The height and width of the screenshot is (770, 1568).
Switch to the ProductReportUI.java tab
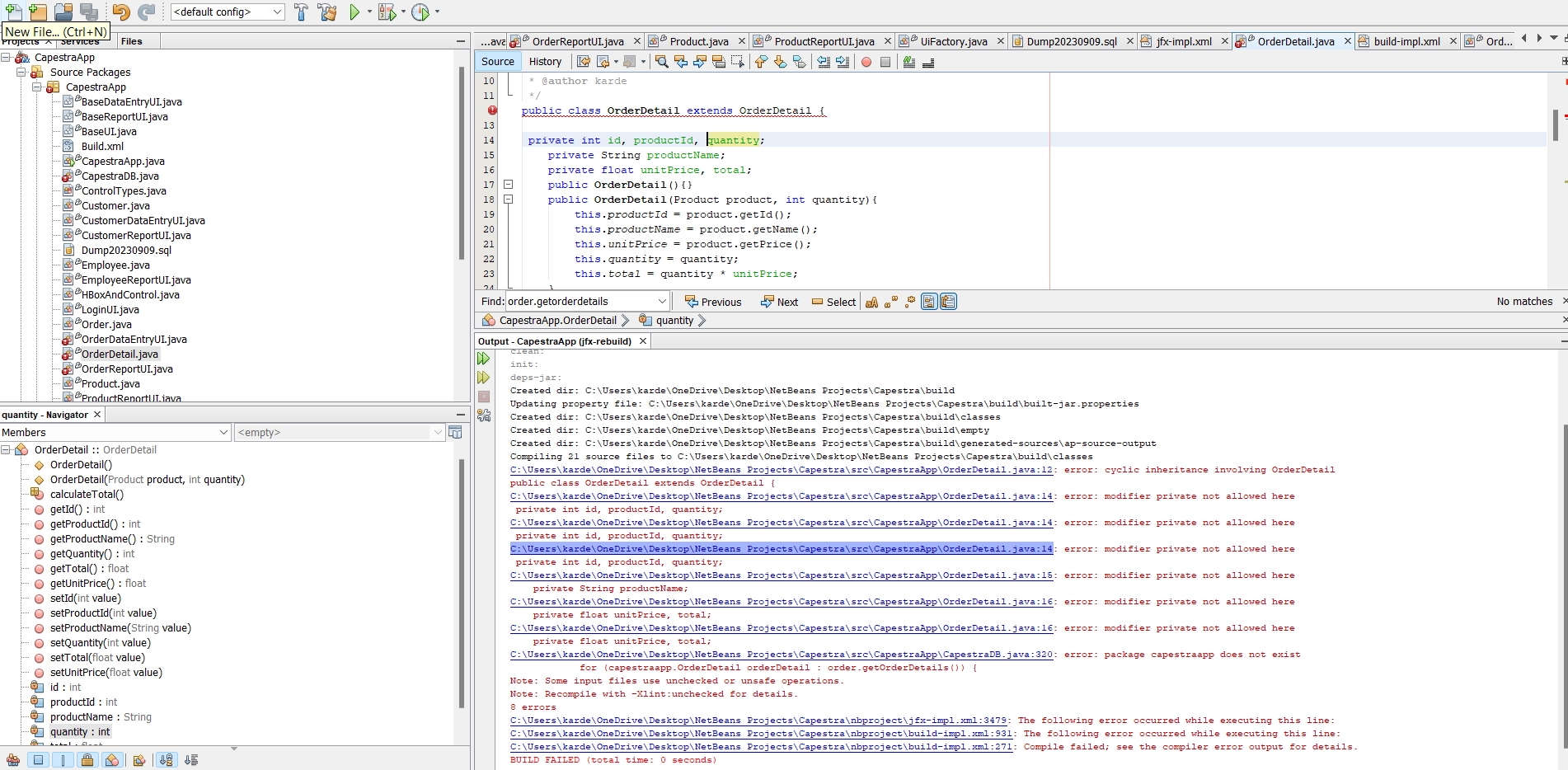click(x=823, y=41)
